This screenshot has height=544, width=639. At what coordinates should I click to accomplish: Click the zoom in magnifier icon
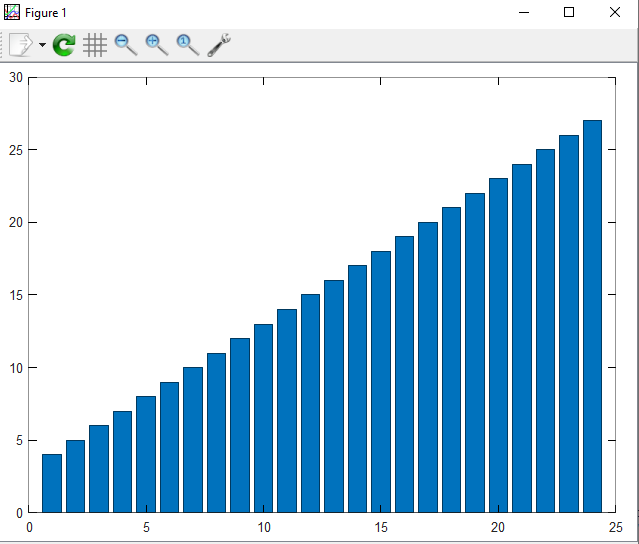(x=157, y=45)
